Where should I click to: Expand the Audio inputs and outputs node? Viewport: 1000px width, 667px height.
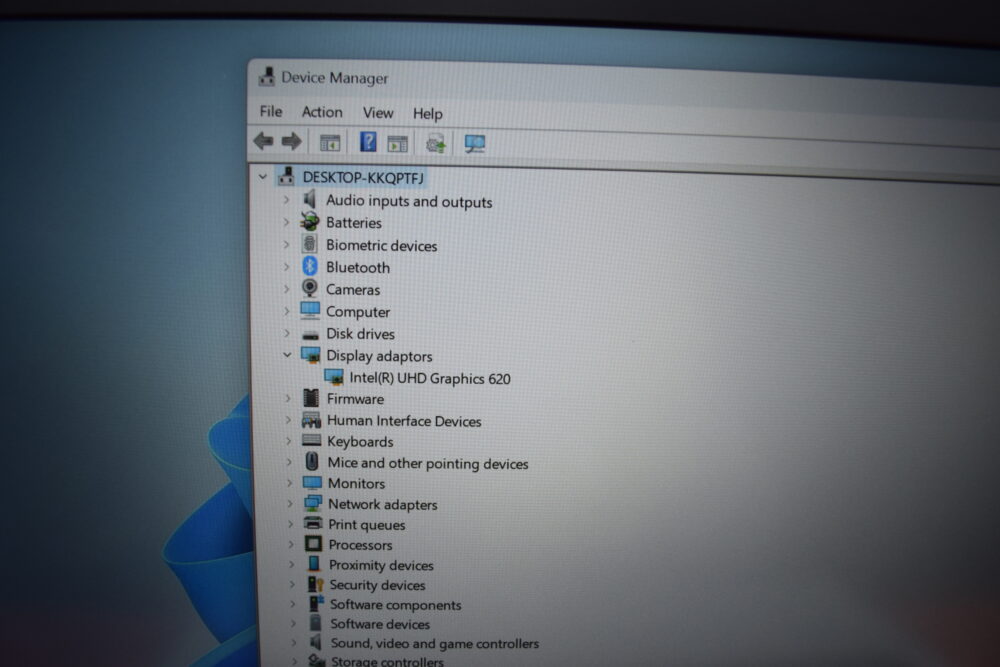(286, 200)
